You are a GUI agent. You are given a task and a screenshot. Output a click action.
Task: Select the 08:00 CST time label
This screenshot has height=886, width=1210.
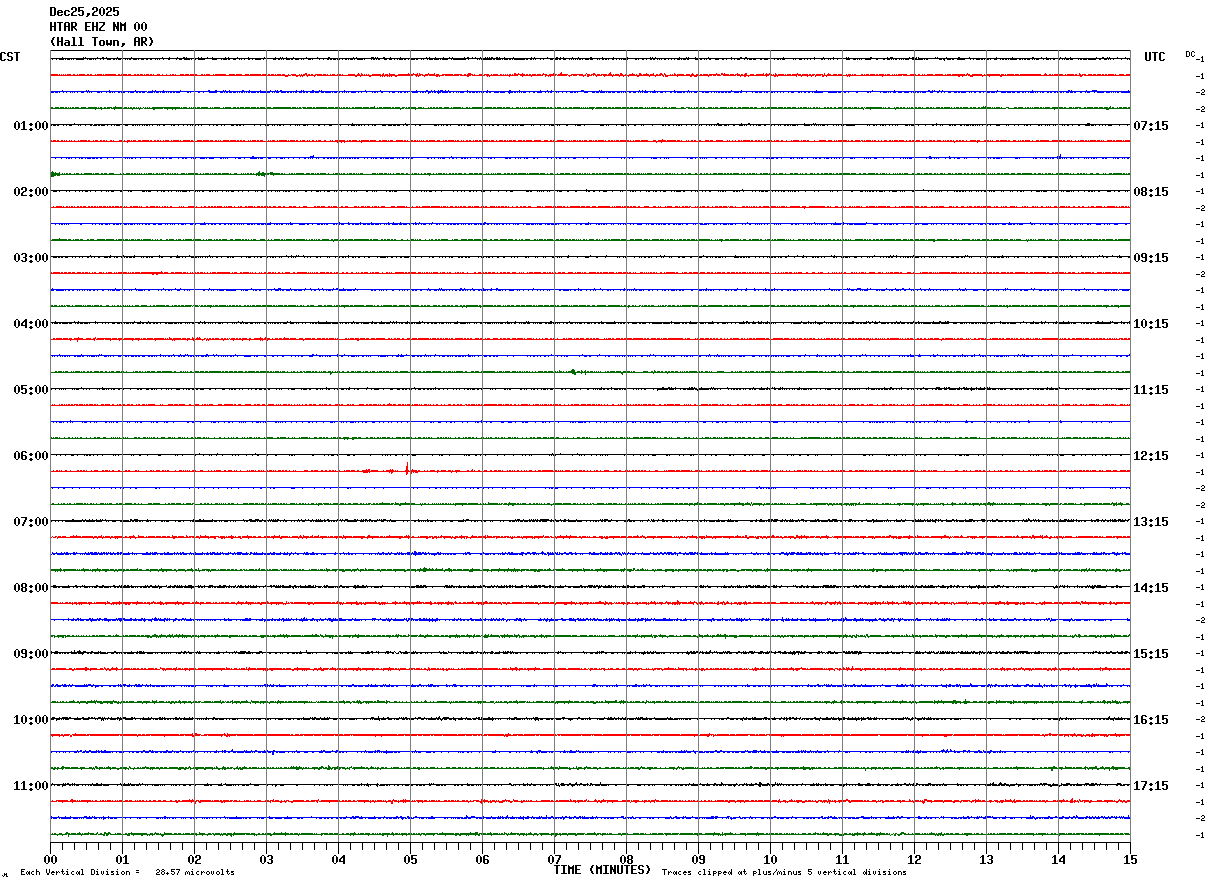click(31, 587)
